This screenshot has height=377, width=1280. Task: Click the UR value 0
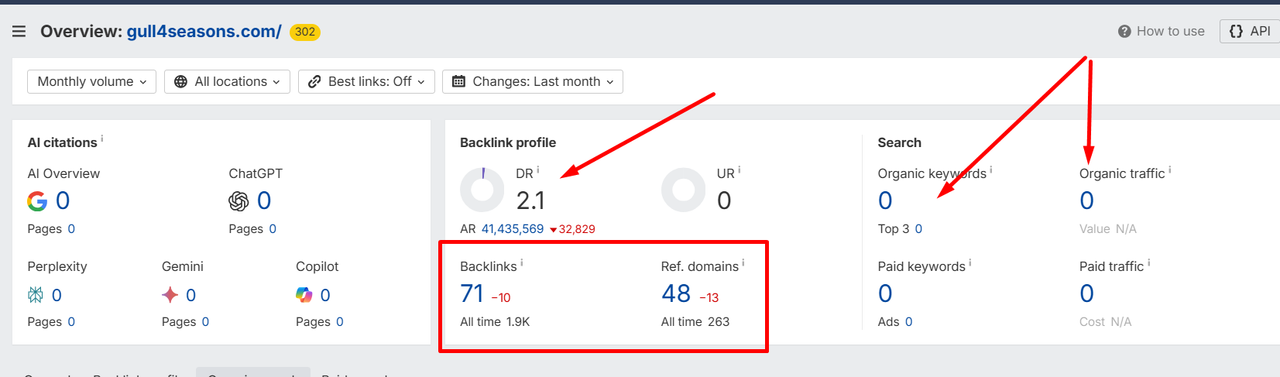coord(724,201)
